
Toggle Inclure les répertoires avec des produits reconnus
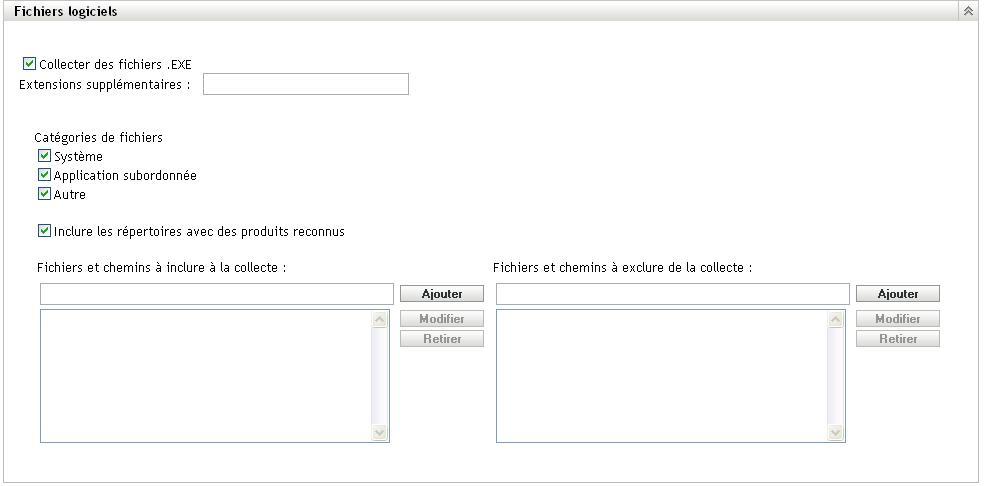tap(44, 230)
